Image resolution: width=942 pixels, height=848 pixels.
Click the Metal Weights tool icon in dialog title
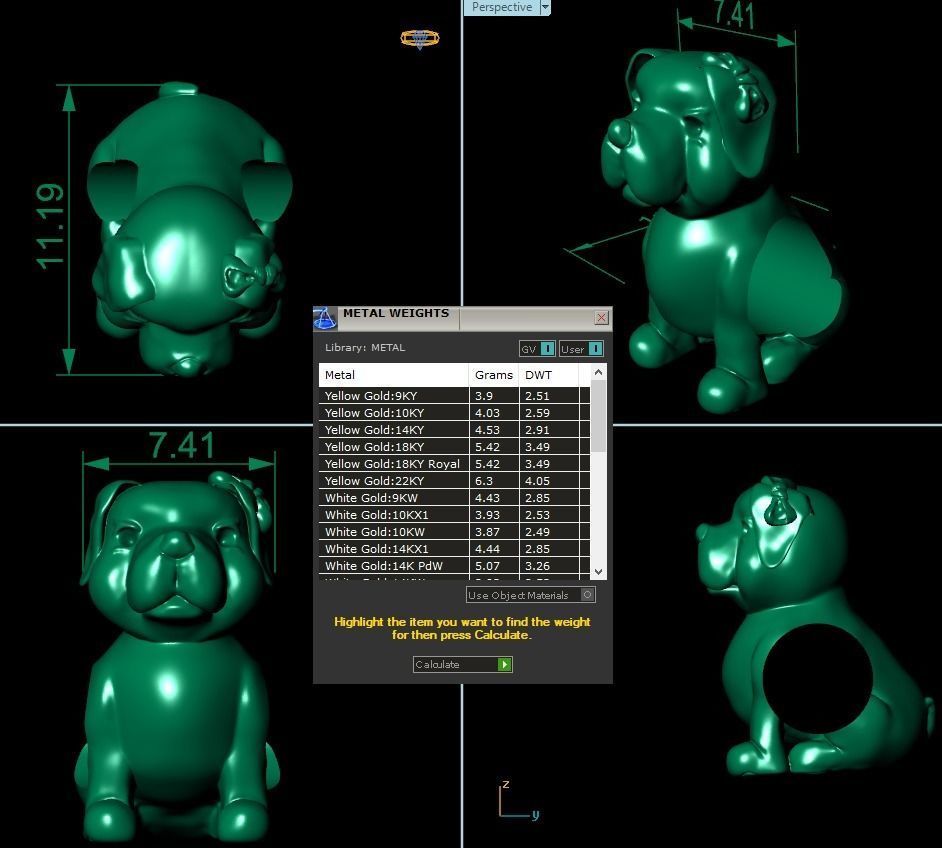(325, 319)
